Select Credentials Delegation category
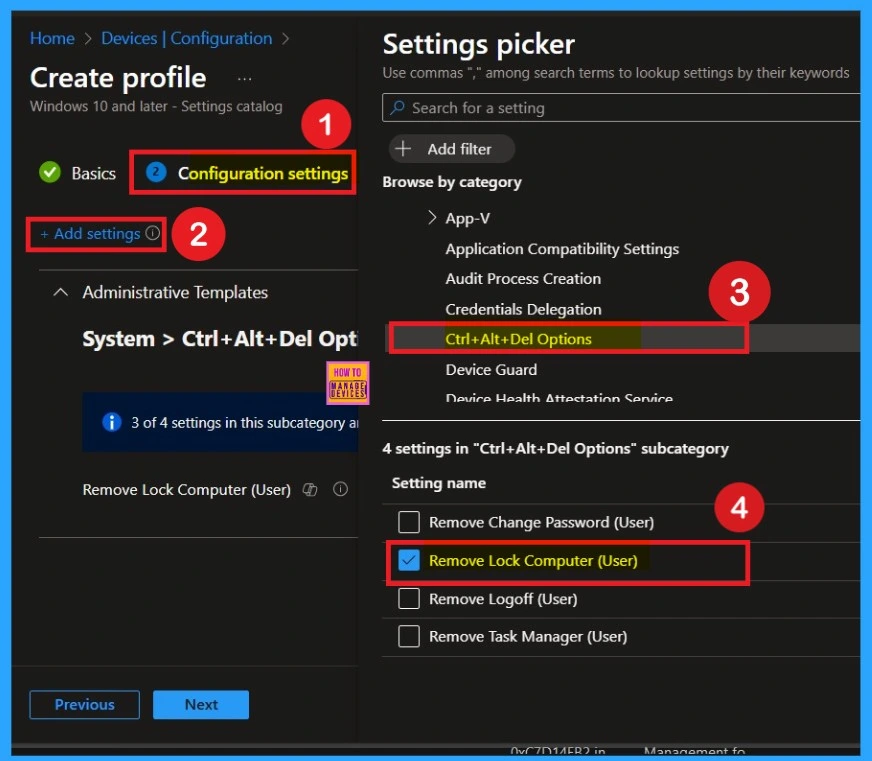This screenshot has width=872, height=761. click(x=523, y=309)
